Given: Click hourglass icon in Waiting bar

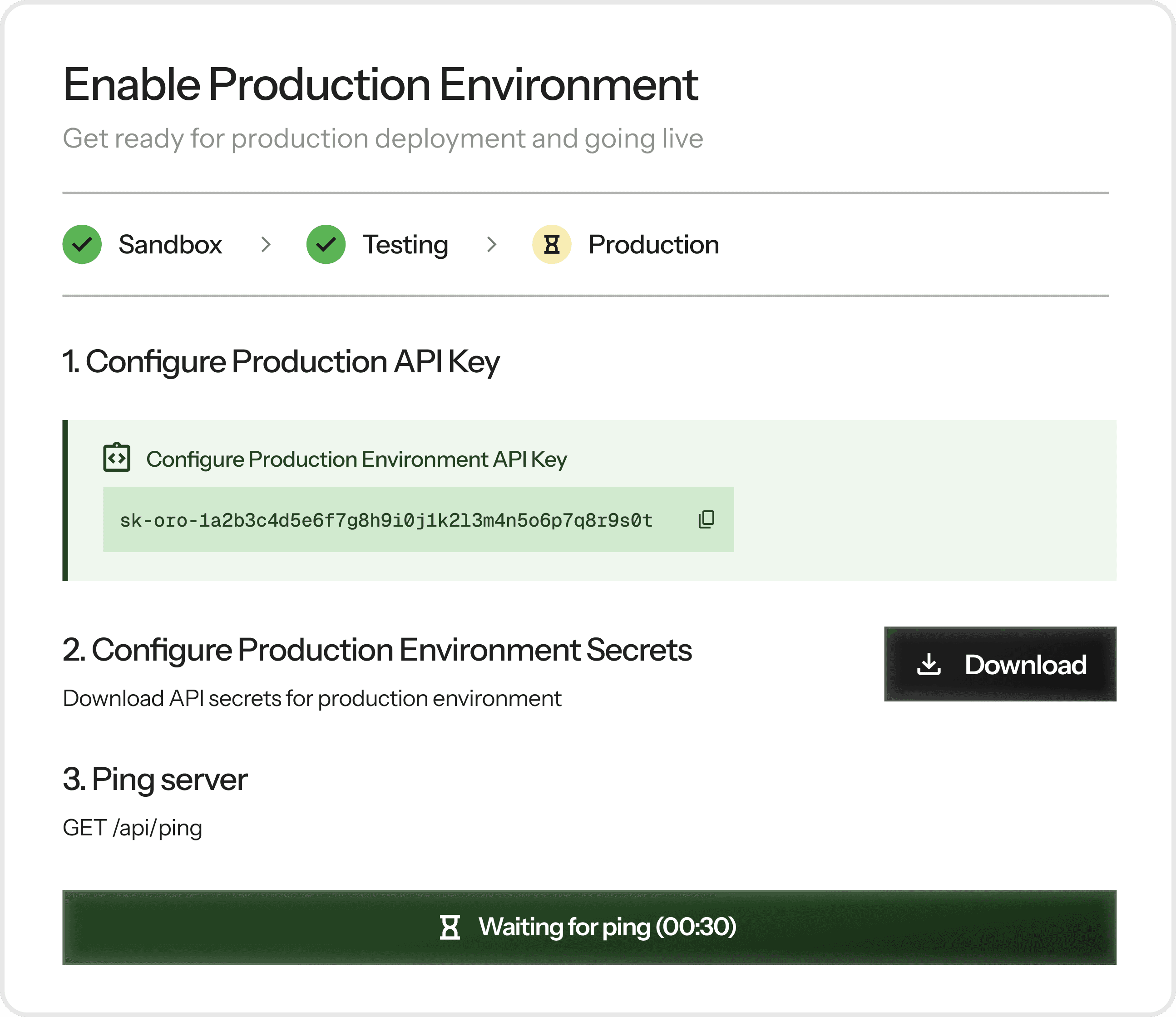Looking at the screenshot, I should pyautogui.click(x=450, y=927).
